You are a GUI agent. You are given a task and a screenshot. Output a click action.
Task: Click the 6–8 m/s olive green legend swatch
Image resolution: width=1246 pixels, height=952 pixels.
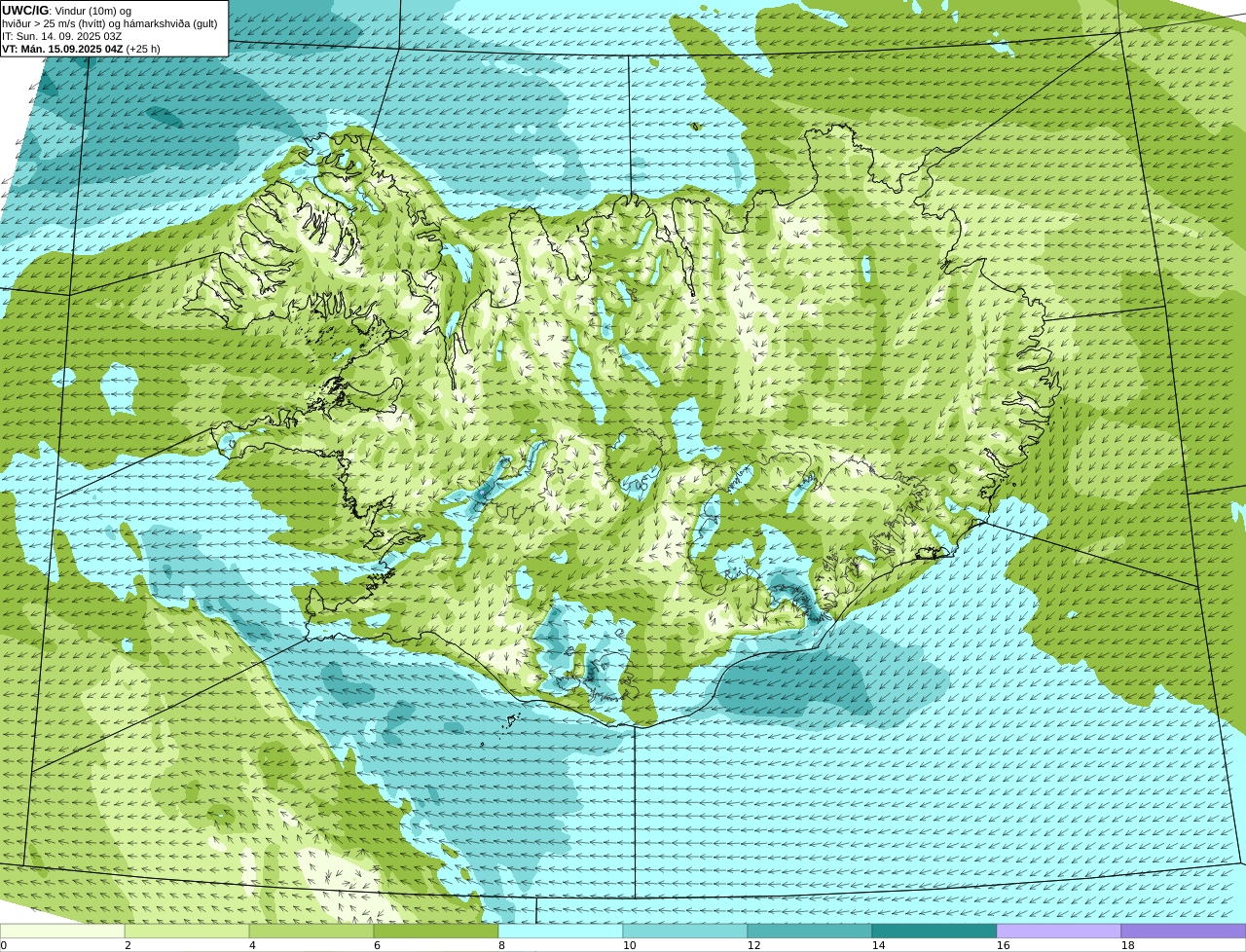point(436,932)
